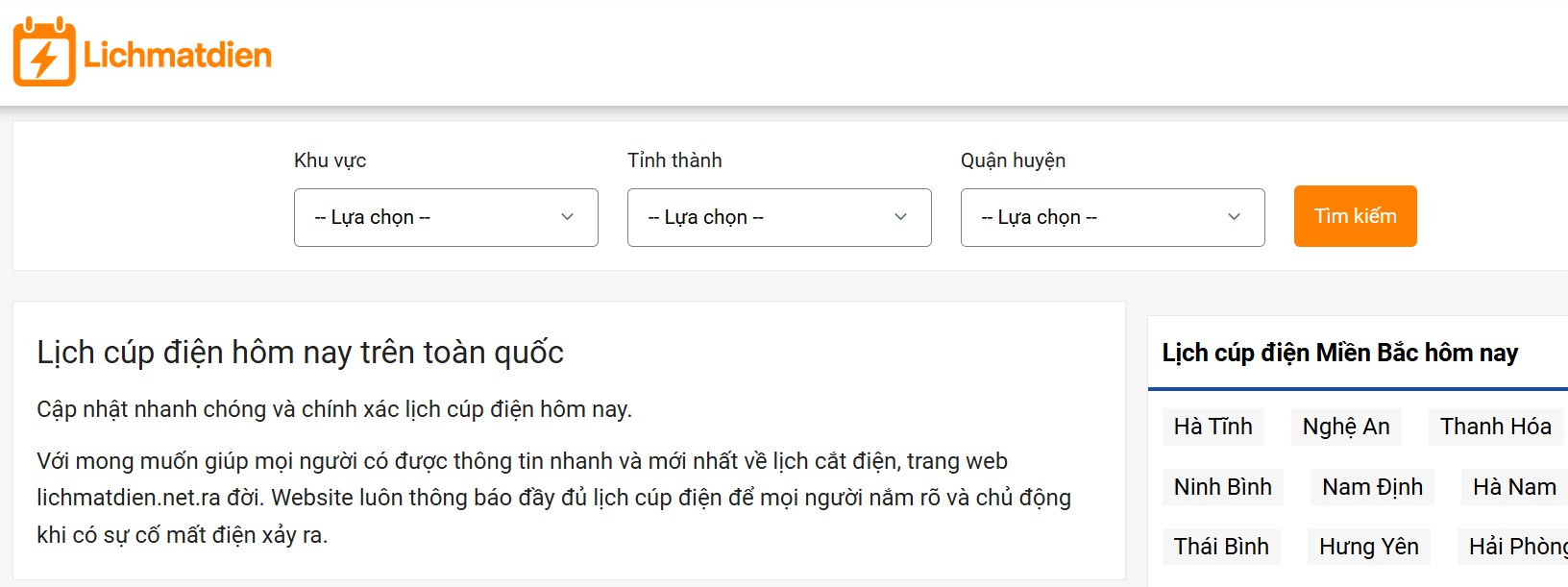The height and width of the screenshot is (587, 1568).
Task: Click the Tỉnh thành dropdown chevron arrow
Action: (x=900, y=217)
